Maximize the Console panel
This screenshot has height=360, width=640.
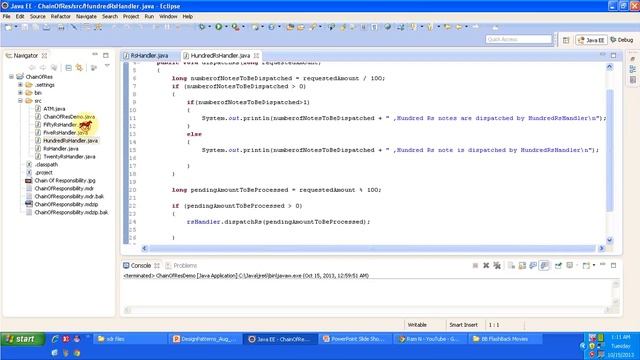click(x=613, y=266)
